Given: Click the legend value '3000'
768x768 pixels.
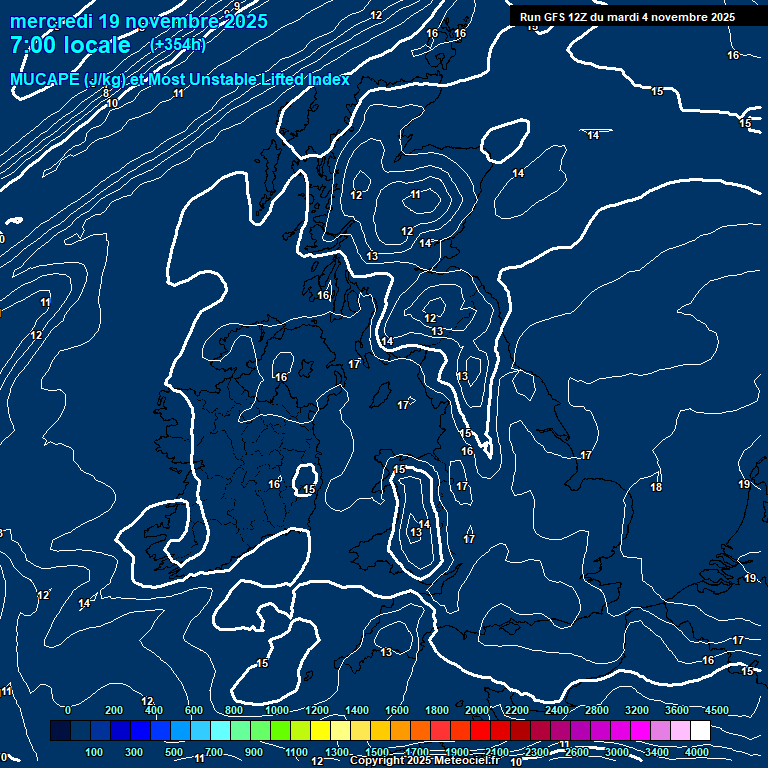Looking at the screenshot, I should pyautogui.click(x=617, y=752).
